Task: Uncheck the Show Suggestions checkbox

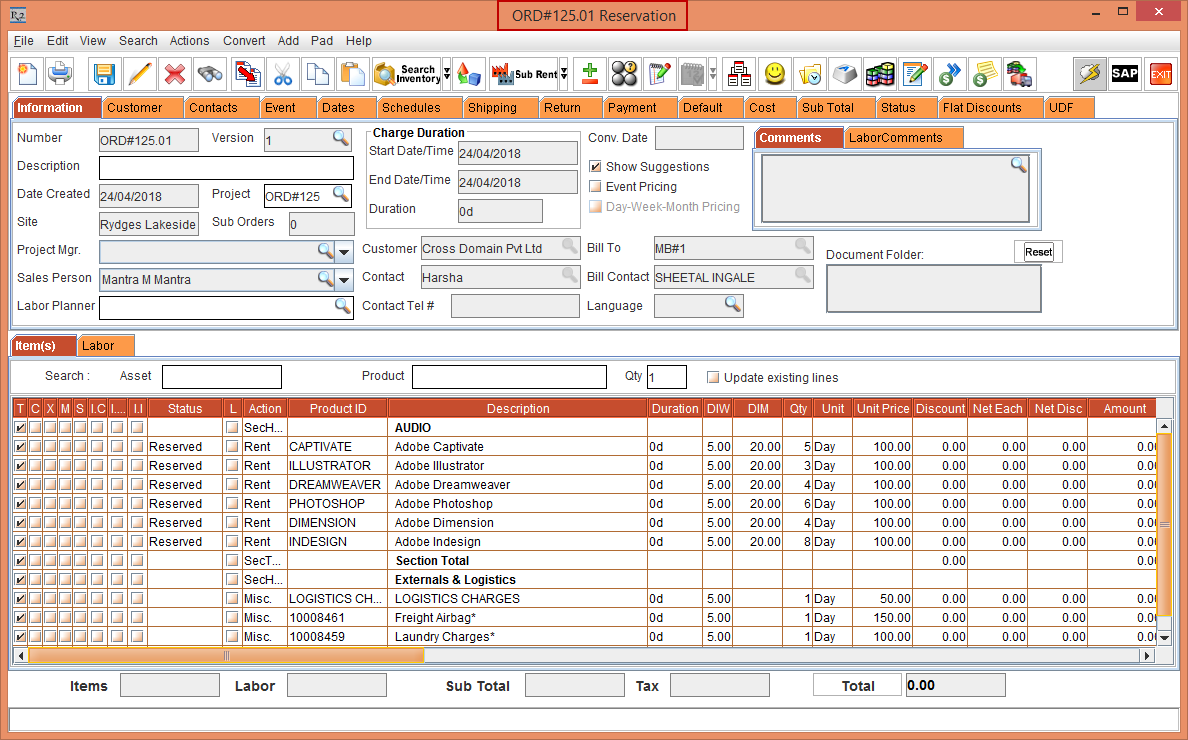Action: pos(596,167)
